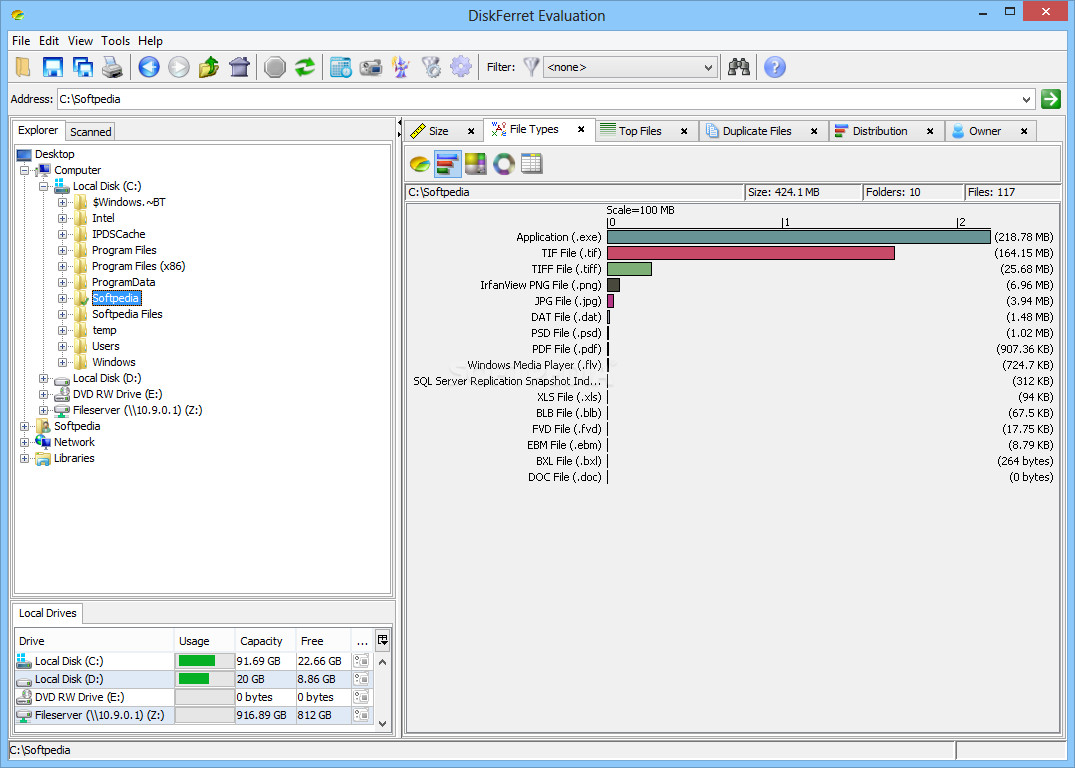Open settings via gear icon
This screenshot has width=1075, height=768.
tap(461, 67)
